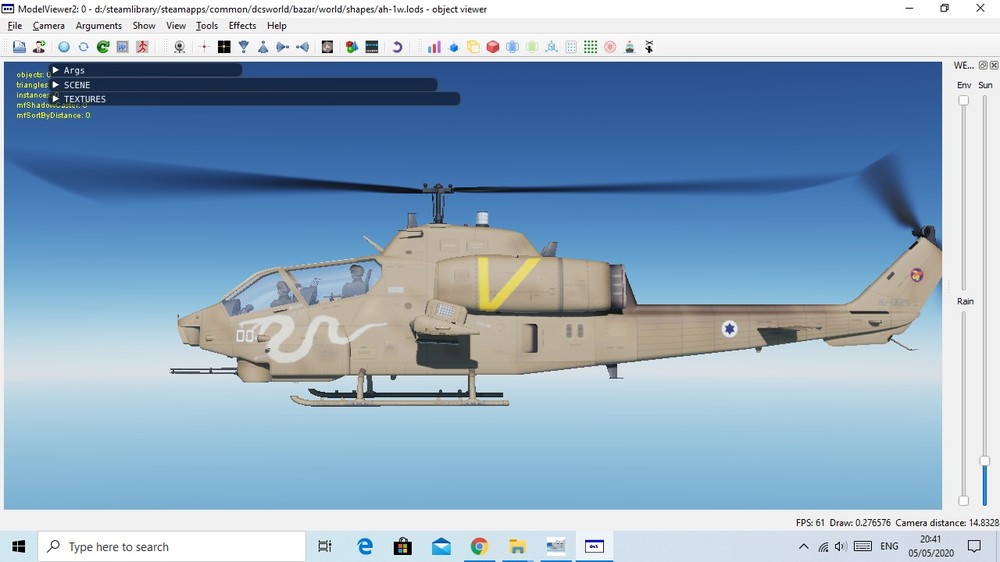Open the Arguments menu
This screenshot has height=562, width=1000.
[x=98, y=26]
